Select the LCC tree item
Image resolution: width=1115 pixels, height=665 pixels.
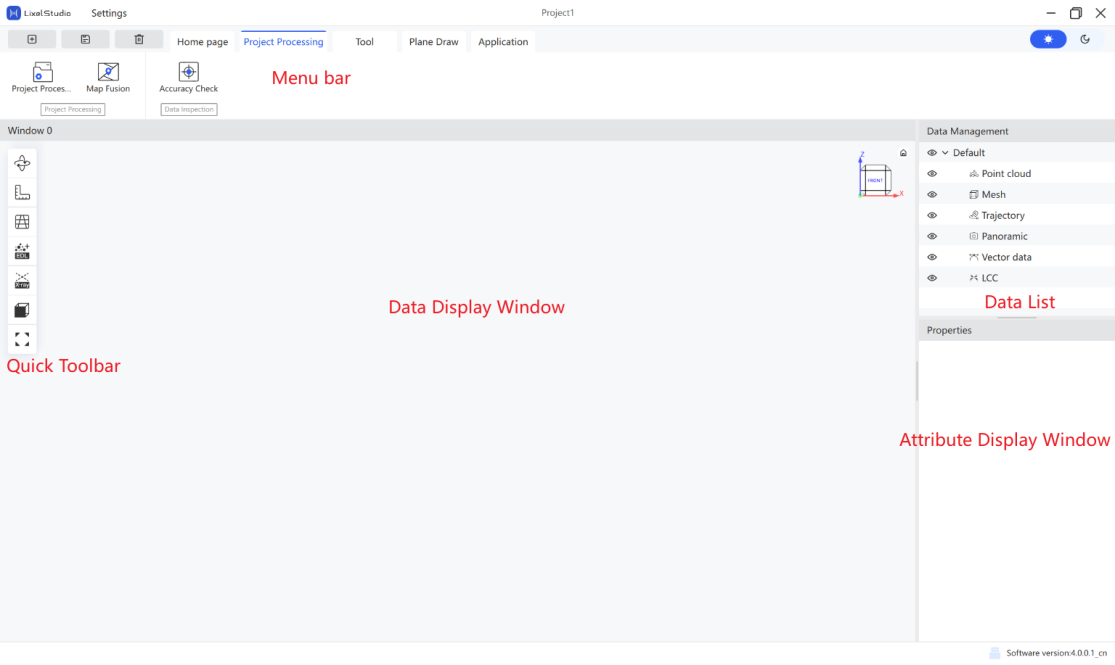989,278
